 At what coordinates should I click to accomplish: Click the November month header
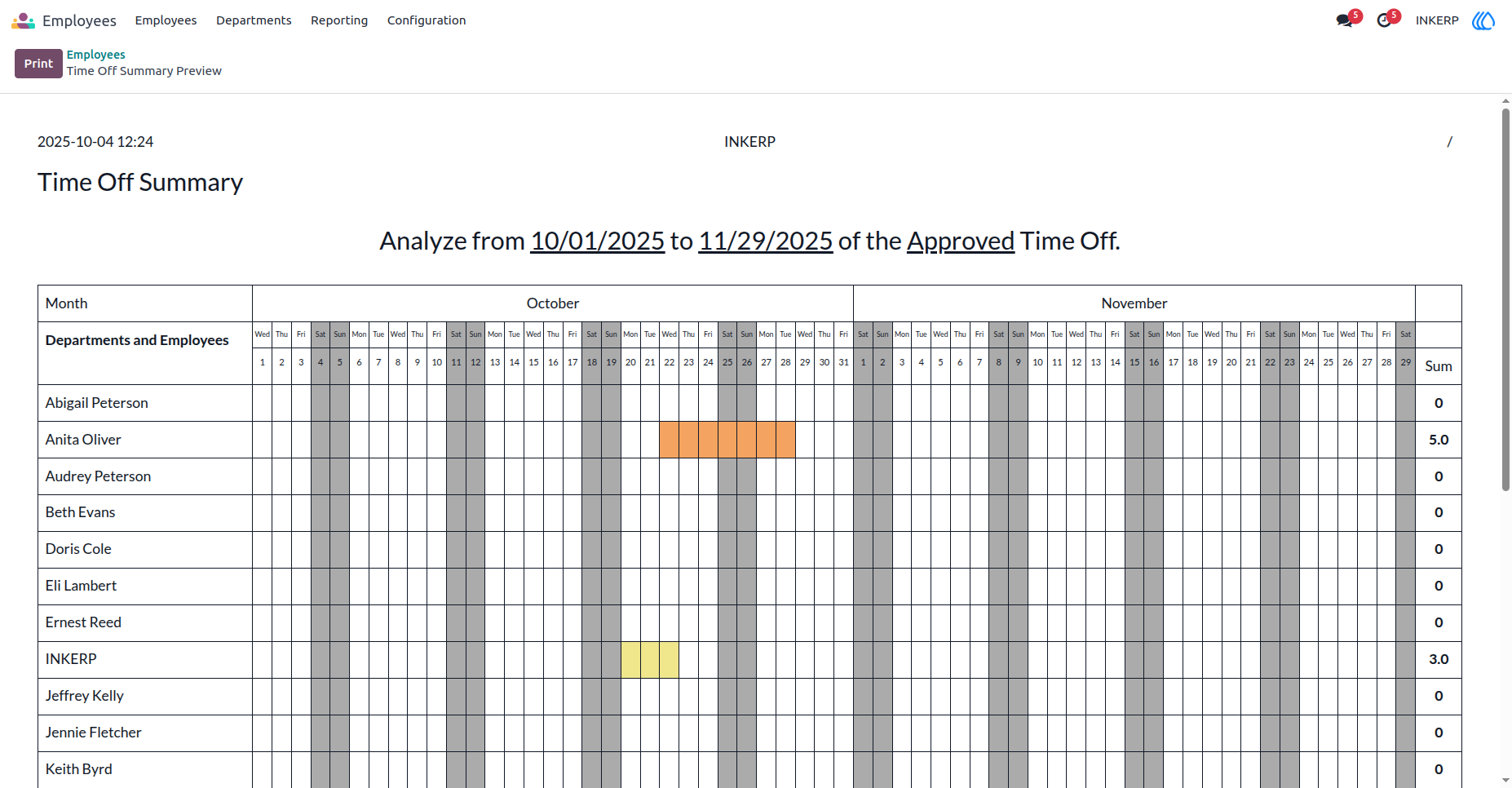1134,303
